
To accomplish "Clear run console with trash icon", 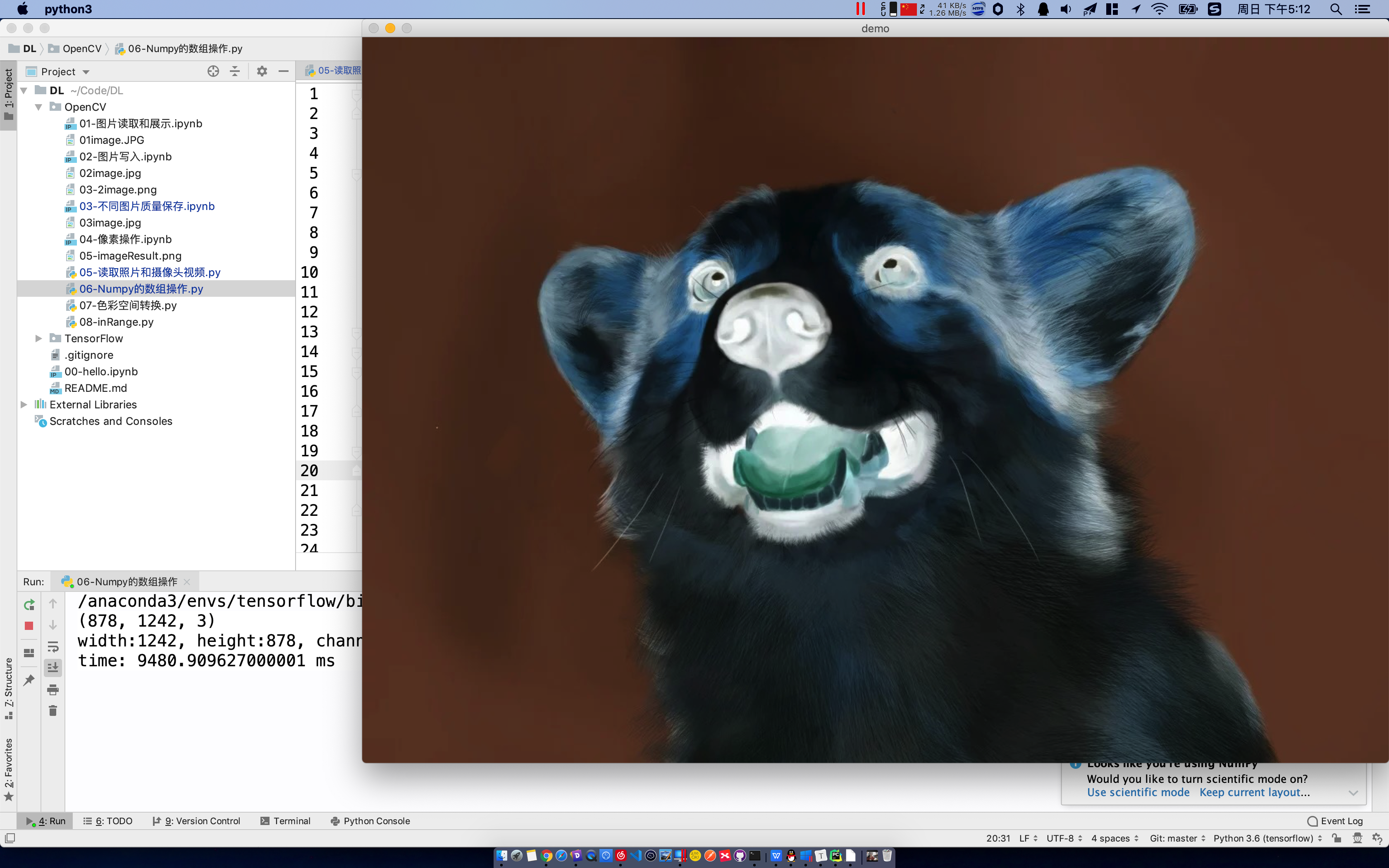I will 53,711.
